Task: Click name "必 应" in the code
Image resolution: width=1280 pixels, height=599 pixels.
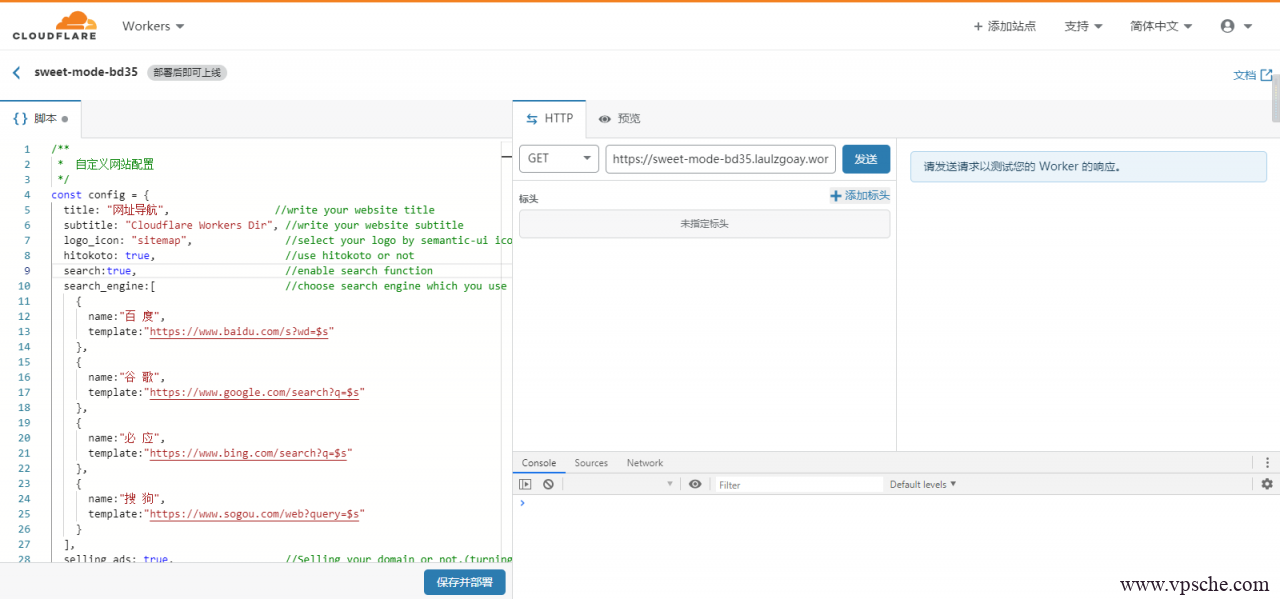Action: (x=126, y=438)
